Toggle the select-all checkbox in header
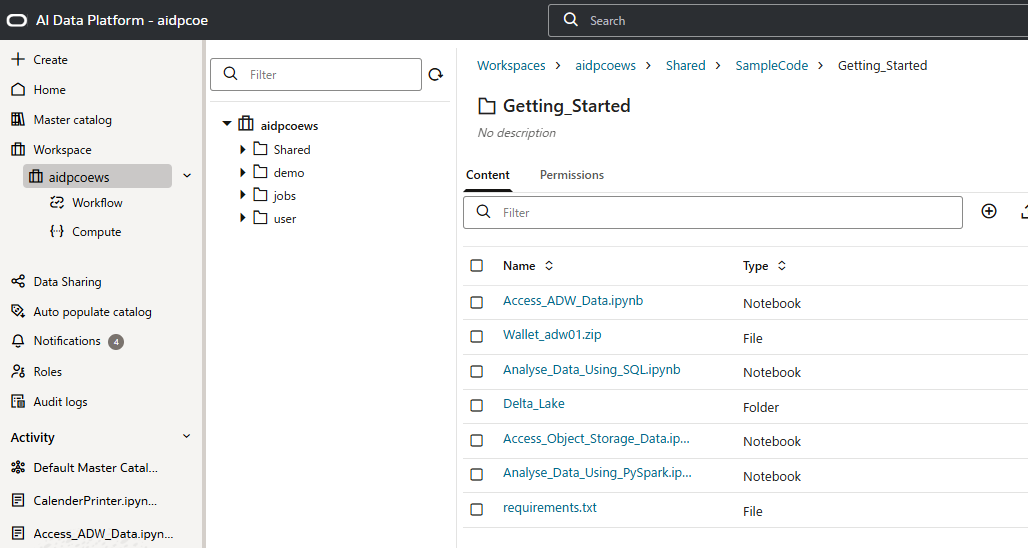This screenshot has width=1028, height=548. point(477,266)
